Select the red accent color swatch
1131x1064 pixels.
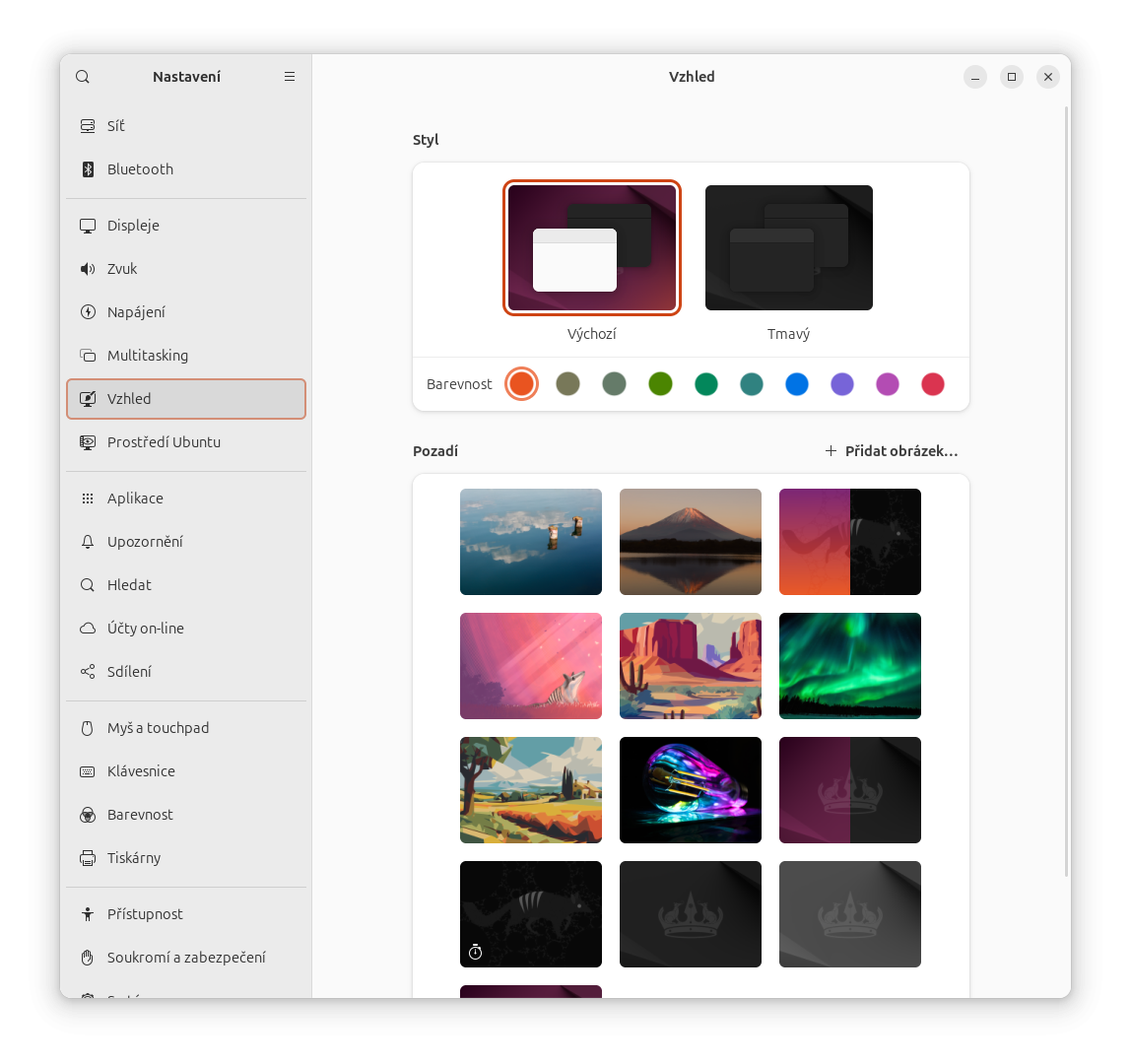pos(933,384)
